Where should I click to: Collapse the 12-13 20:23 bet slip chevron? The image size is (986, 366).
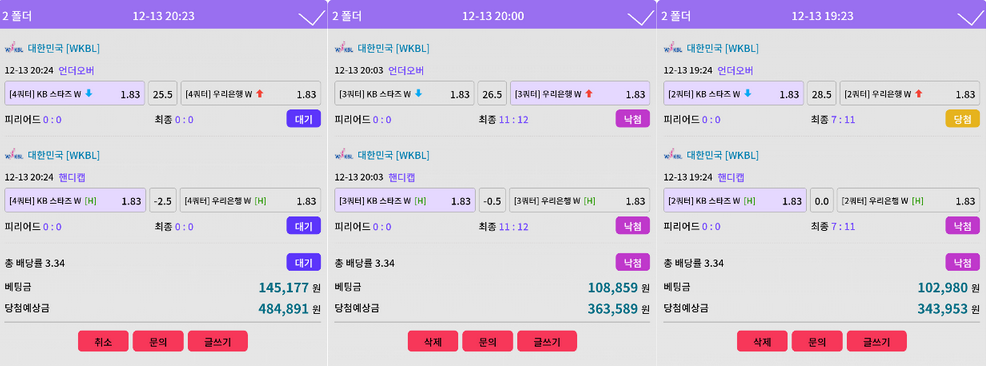(311, 18)
